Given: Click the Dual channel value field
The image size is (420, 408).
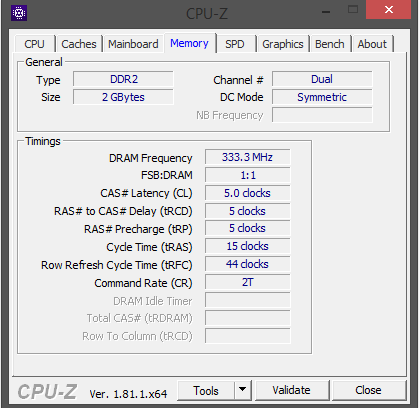Looking at the screenshot, I should tap(322, 79).
